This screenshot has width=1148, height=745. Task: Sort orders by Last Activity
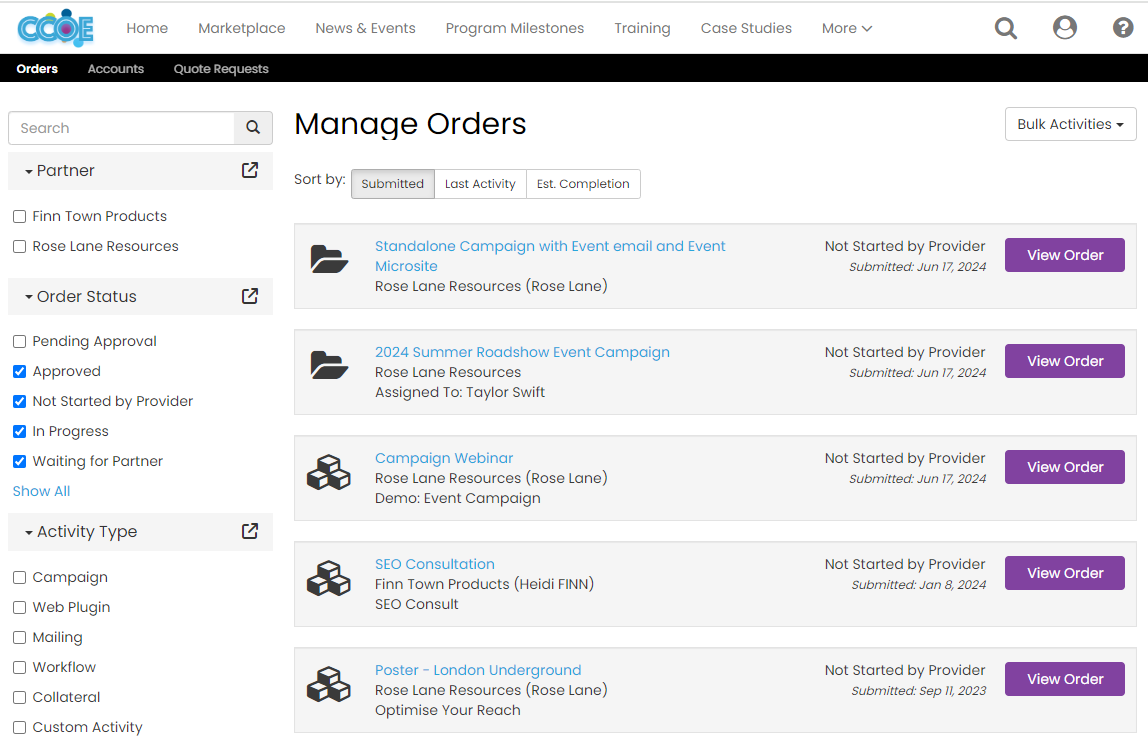480,184
